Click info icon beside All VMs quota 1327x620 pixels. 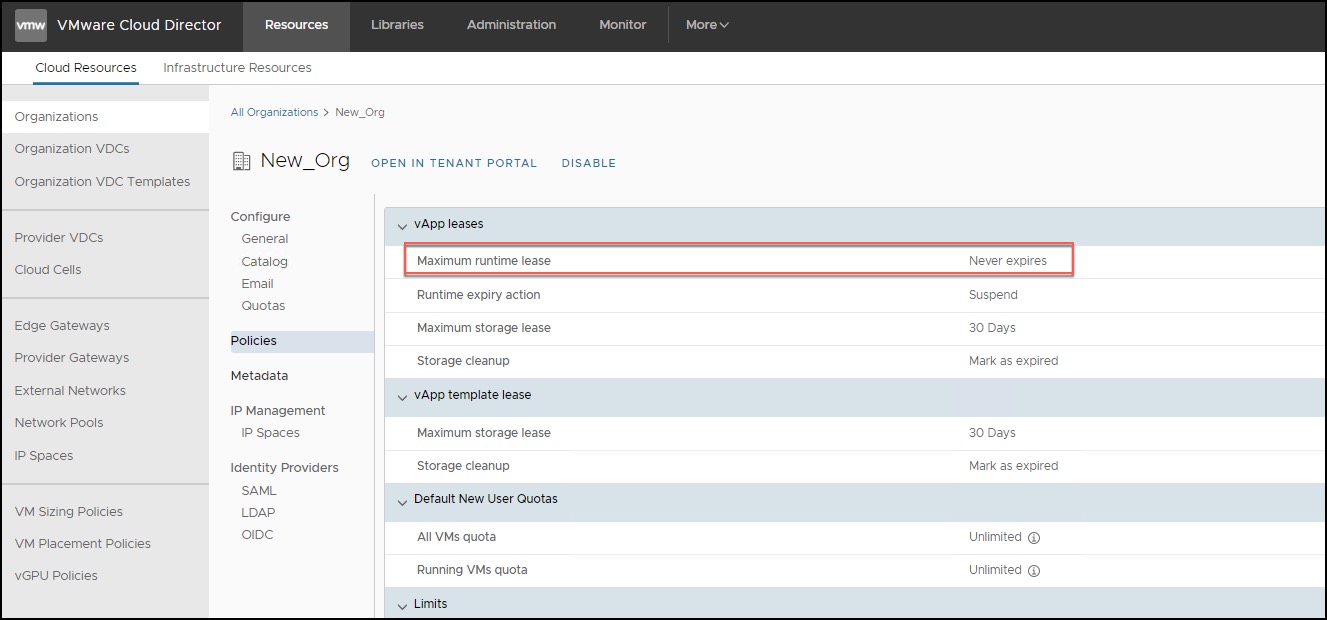(x=1034, y=538)
